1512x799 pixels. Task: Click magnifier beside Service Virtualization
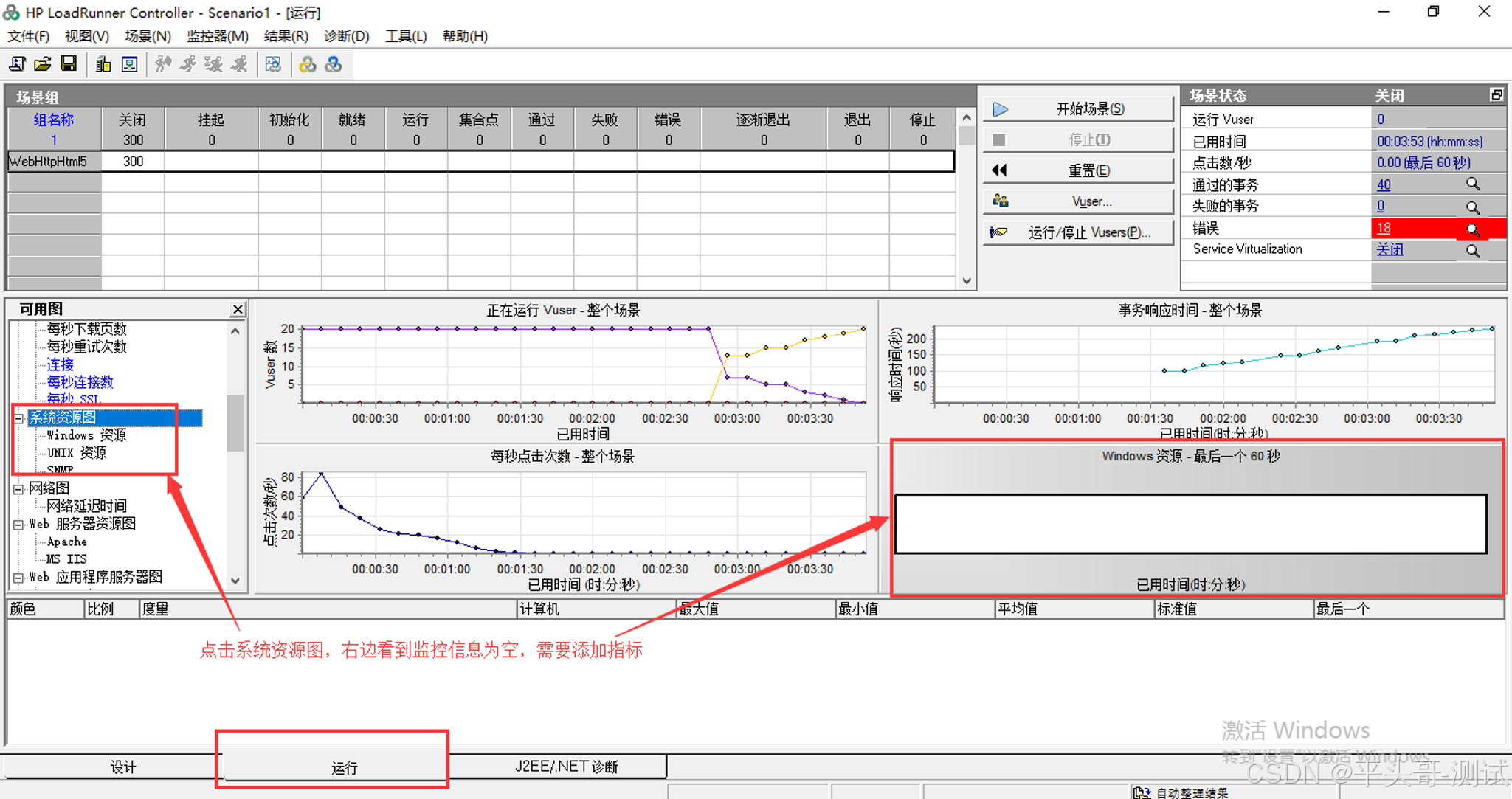tap(1472, 251)
